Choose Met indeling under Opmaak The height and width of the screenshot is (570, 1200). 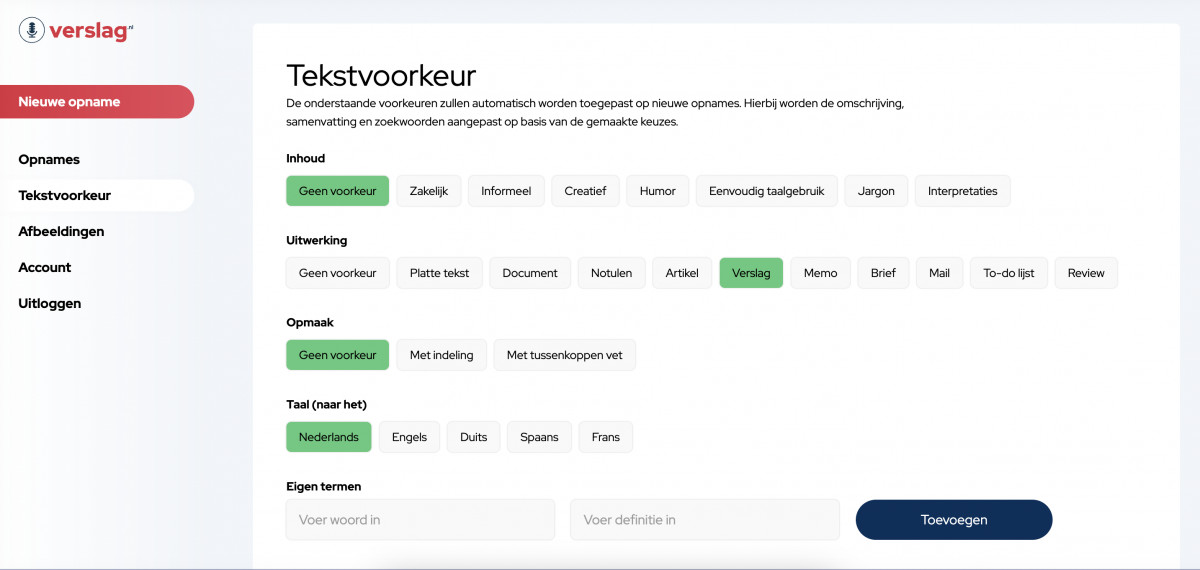click(x=441, y=355)
